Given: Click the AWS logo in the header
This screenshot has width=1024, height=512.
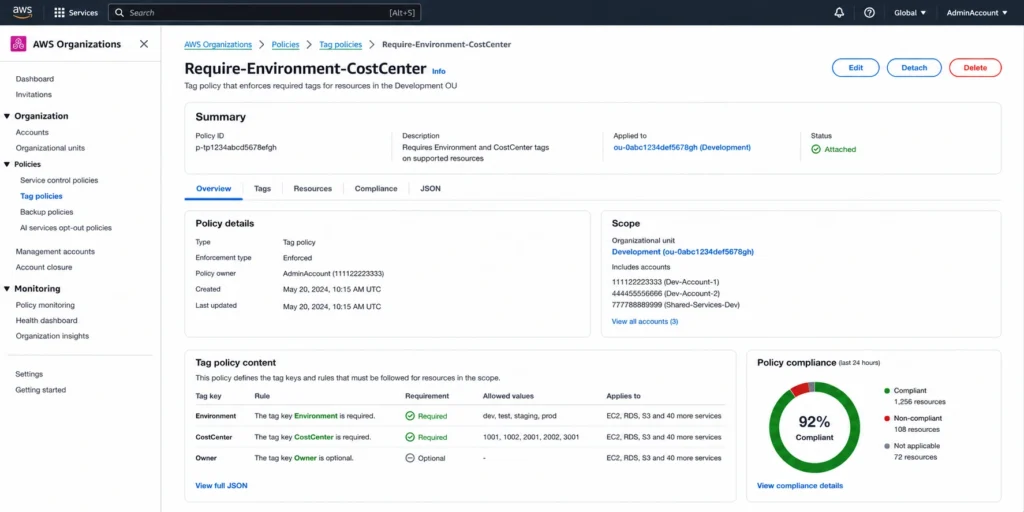Looking at the screenshot, I should (22, 12).
